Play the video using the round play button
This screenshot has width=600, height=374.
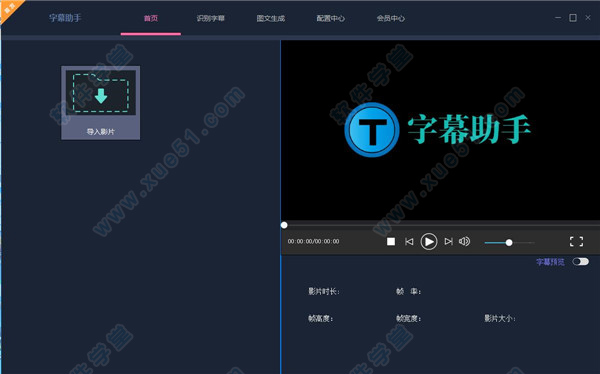(x=429, y=242)
